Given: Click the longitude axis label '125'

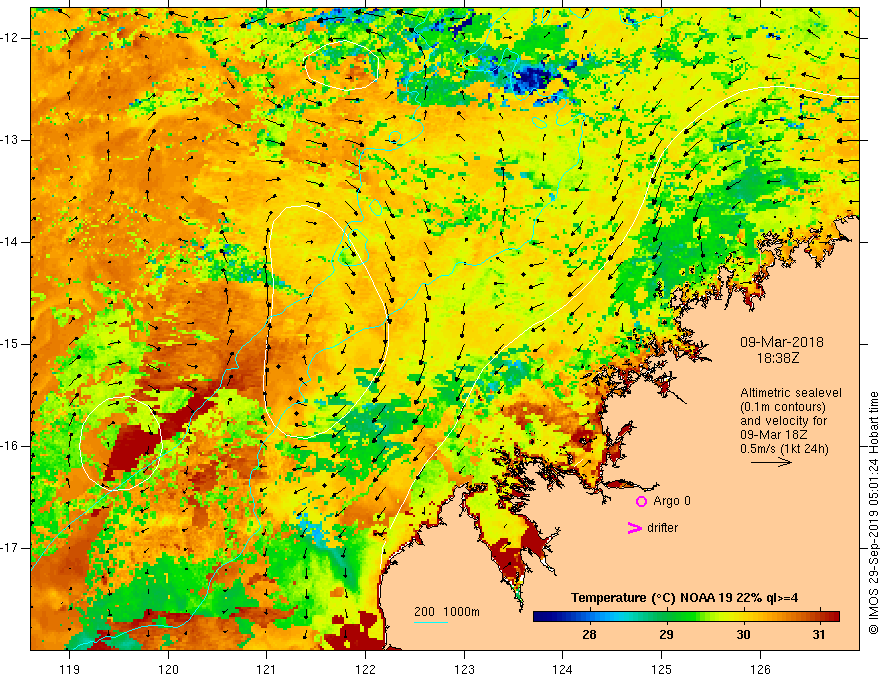Looking at the screenshot, I should (x=662, y=669).
